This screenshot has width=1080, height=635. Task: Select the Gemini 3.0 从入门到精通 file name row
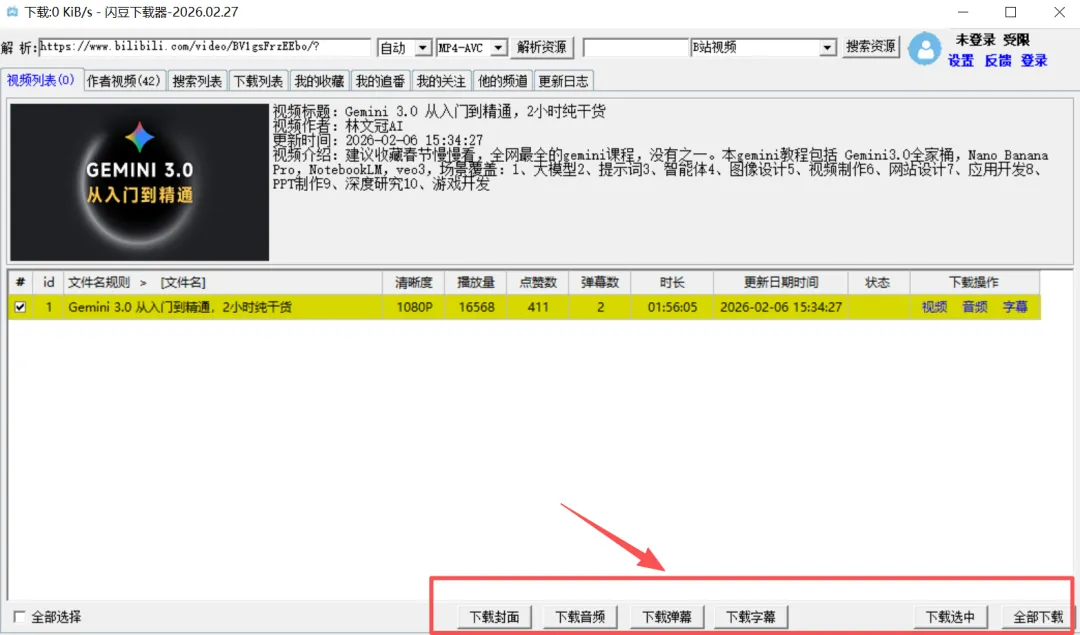pyautogui.click(x=223, y=307)
